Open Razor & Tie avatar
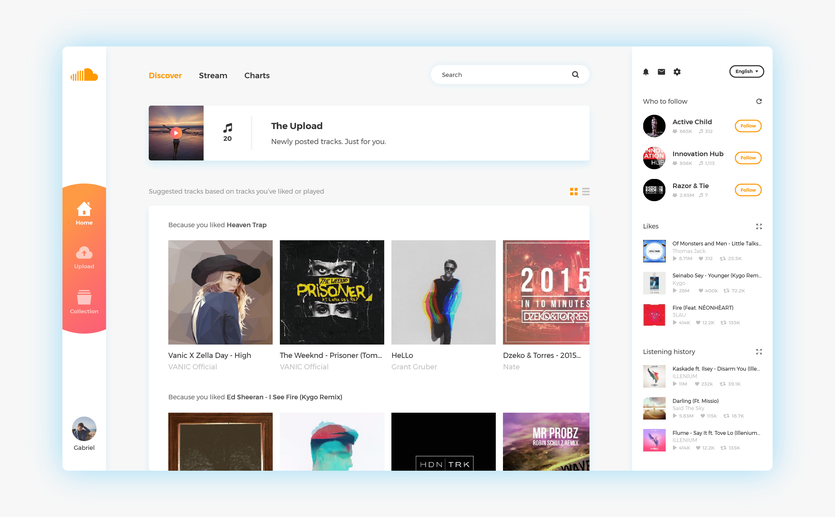 (654, 190)
